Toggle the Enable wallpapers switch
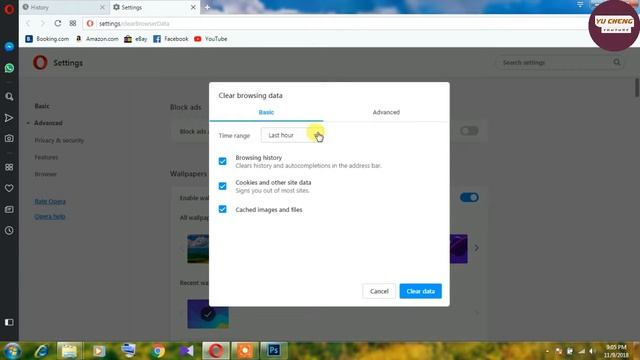The width and height of the screenshot is (640, 360). [469, 198]
